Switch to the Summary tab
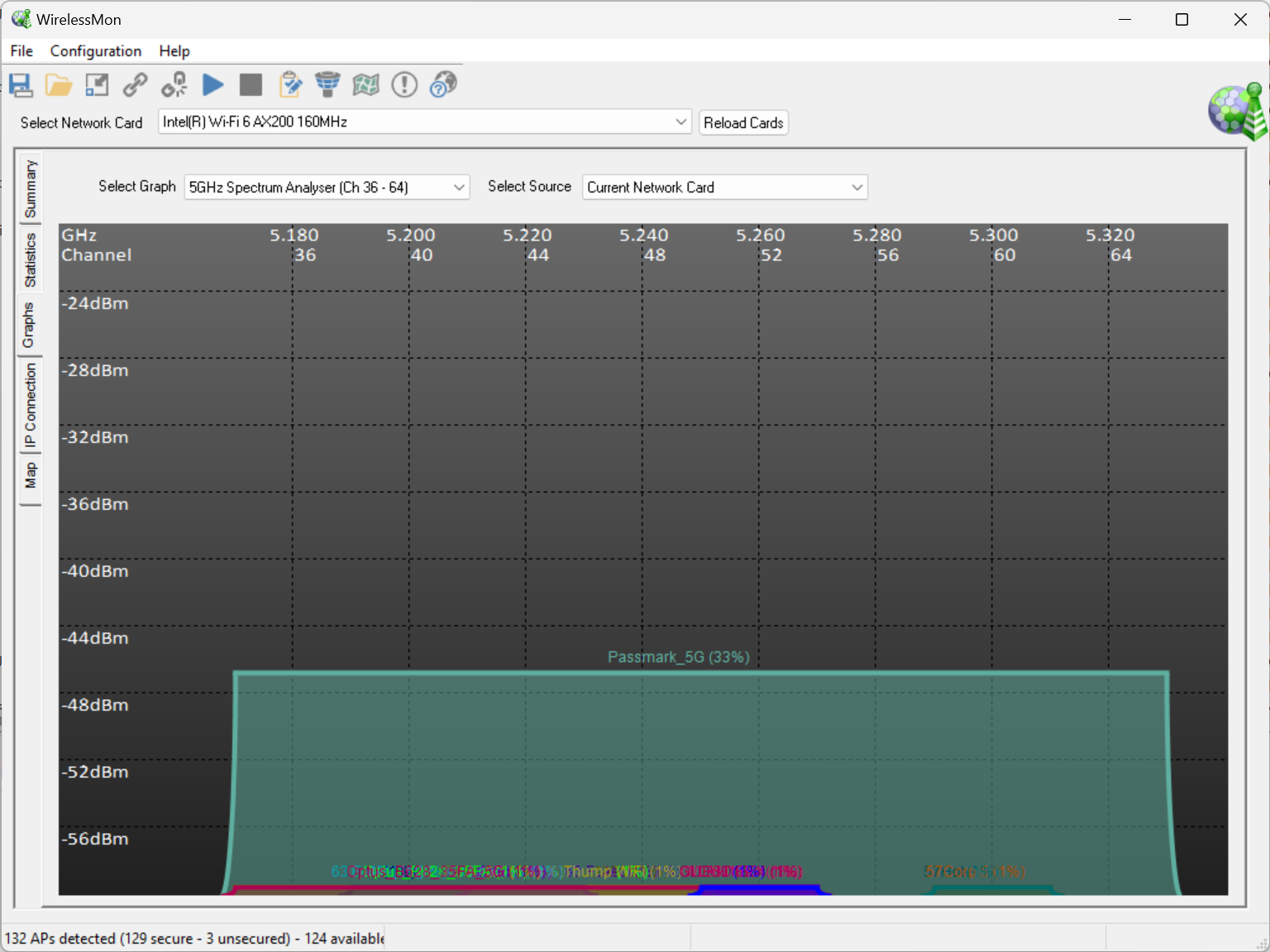 click(x=31, y=189)
